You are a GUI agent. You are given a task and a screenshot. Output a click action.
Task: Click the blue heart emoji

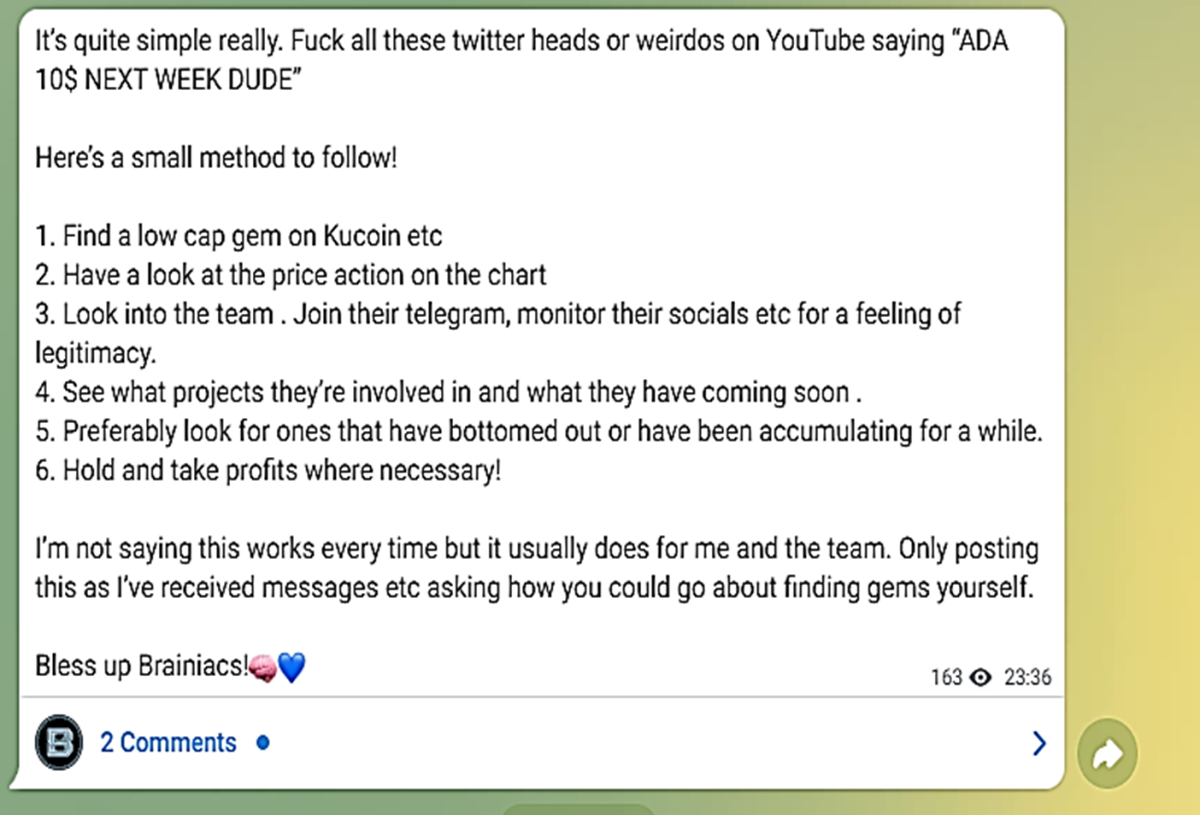(290, 667)
